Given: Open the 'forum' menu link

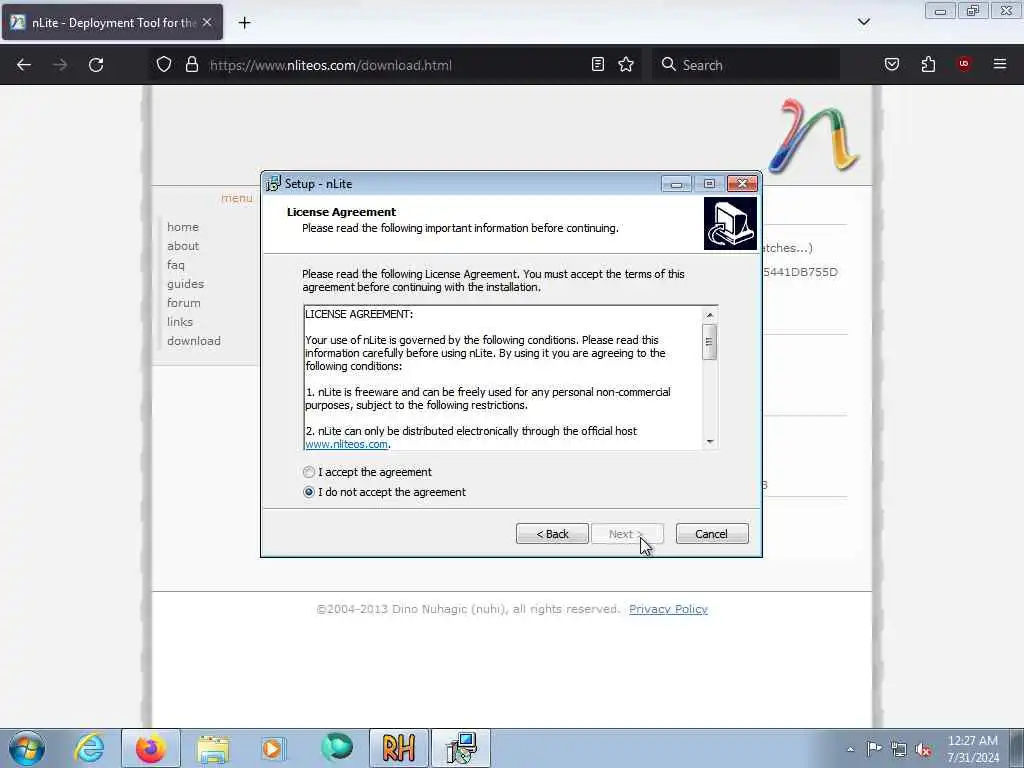Looking at the screenshot, I should pos(184,303).
